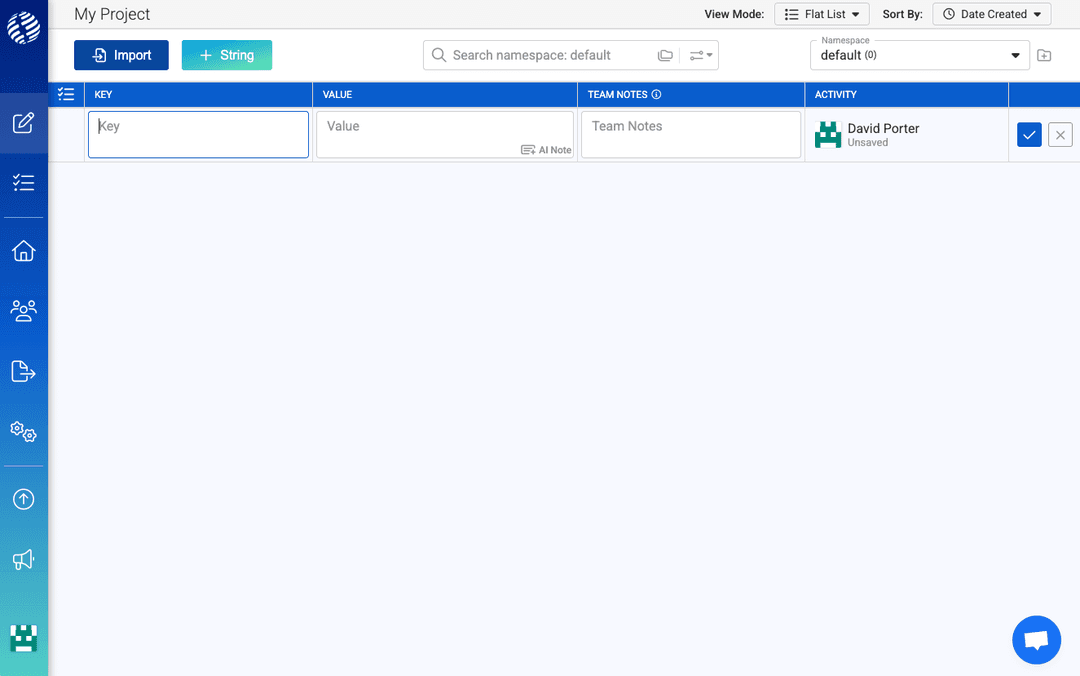Click the folder icon beside the search bar
The image size is (1080, 676).
[x=665, y=55]
